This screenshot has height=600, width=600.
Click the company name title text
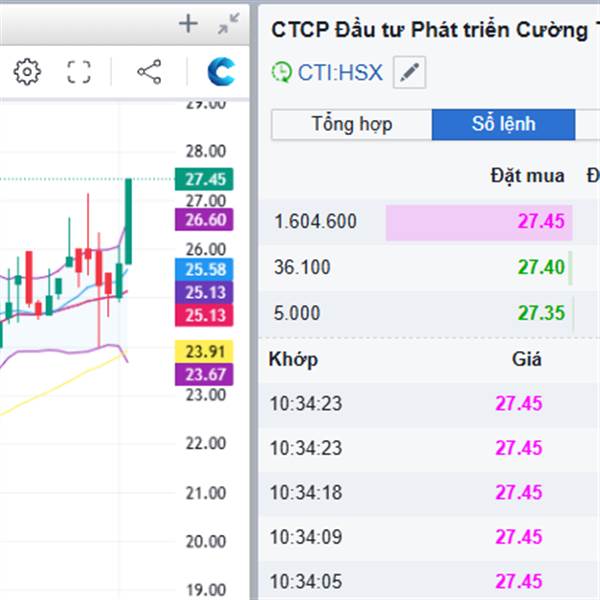point(435,30)
